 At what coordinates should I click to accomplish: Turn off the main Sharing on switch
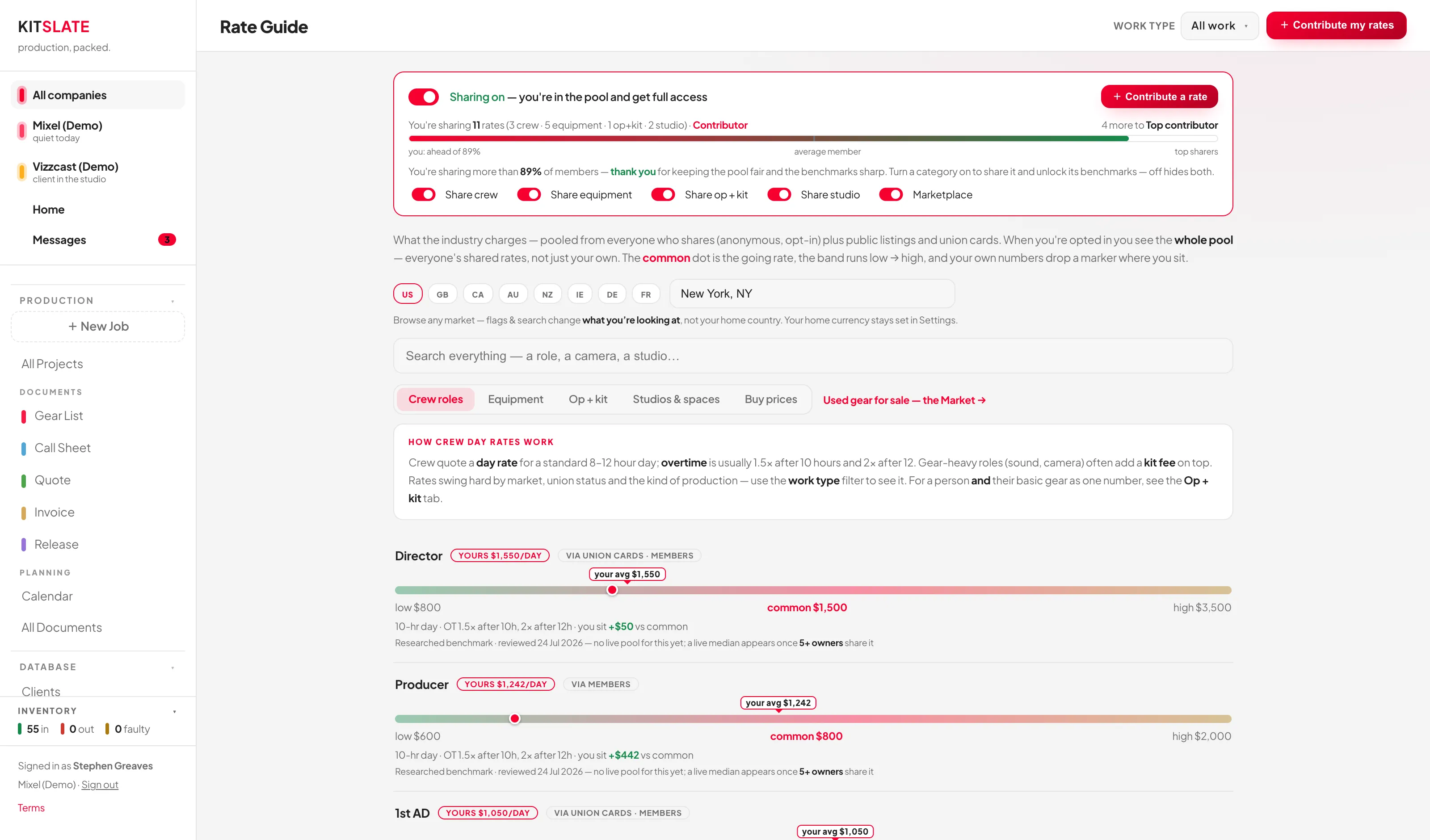[x=423, y=97]
